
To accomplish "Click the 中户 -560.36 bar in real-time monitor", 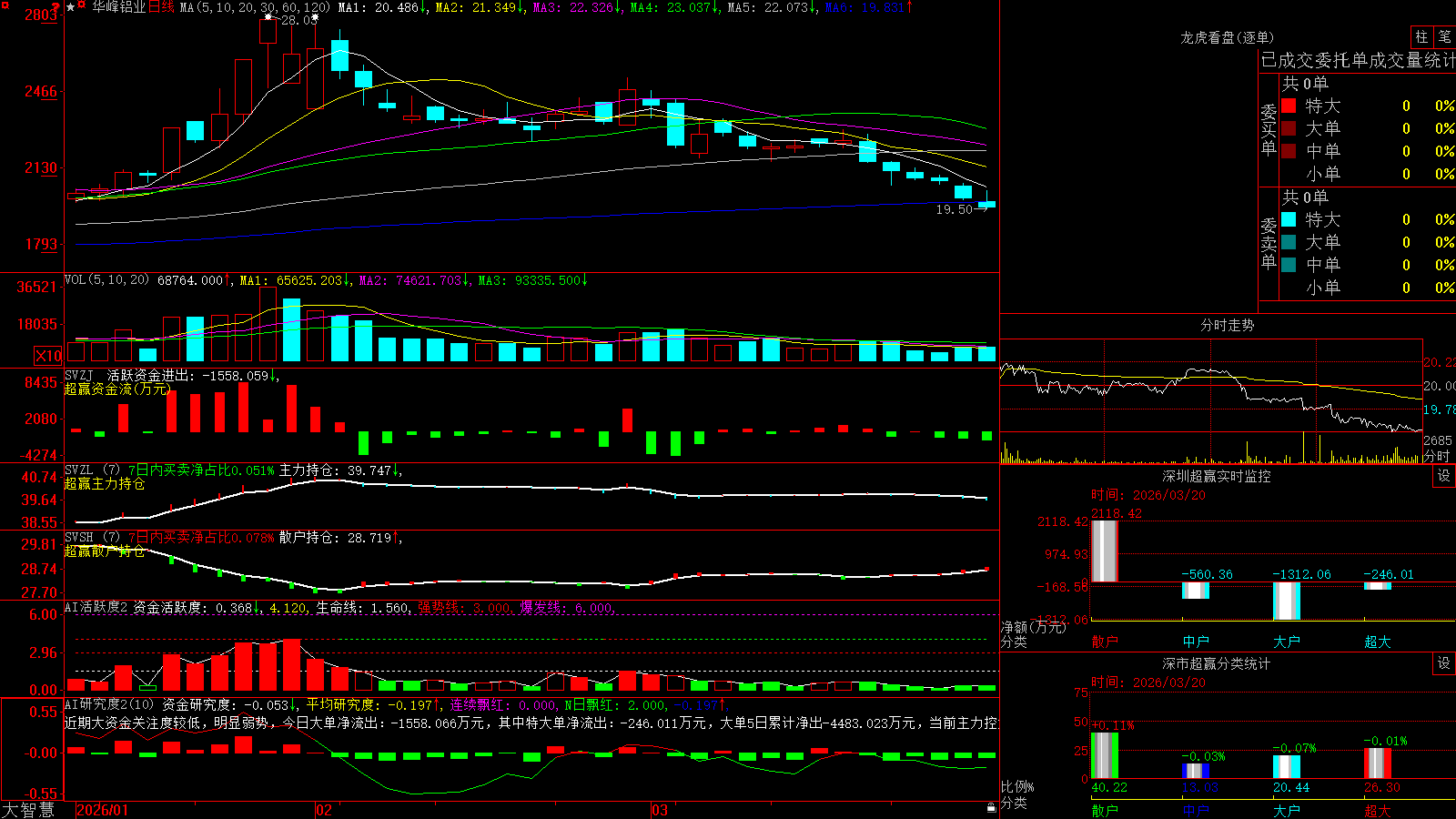I will 1195,591.
